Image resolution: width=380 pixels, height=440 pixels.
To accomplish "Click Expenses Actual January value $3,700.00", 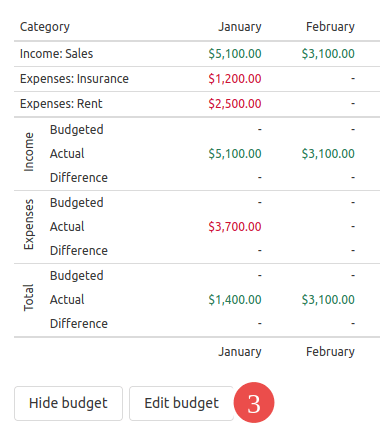I will (235, 227).
